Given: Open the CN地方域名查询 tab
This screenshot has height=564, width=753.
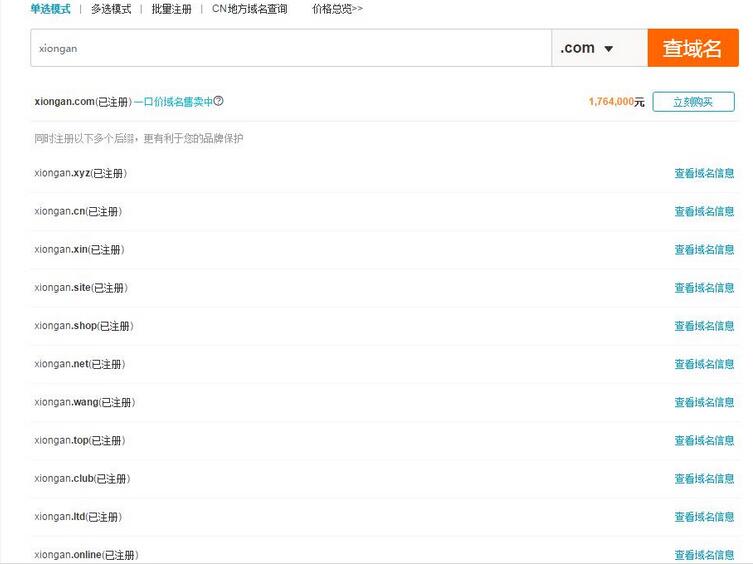Looking at the screenshot, I should coord(249,9).
